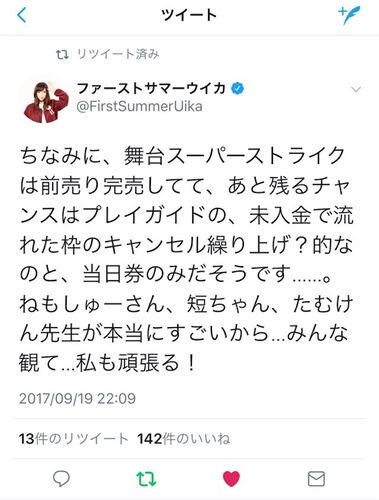Go back using the left chevron

(x=22, y=15)
